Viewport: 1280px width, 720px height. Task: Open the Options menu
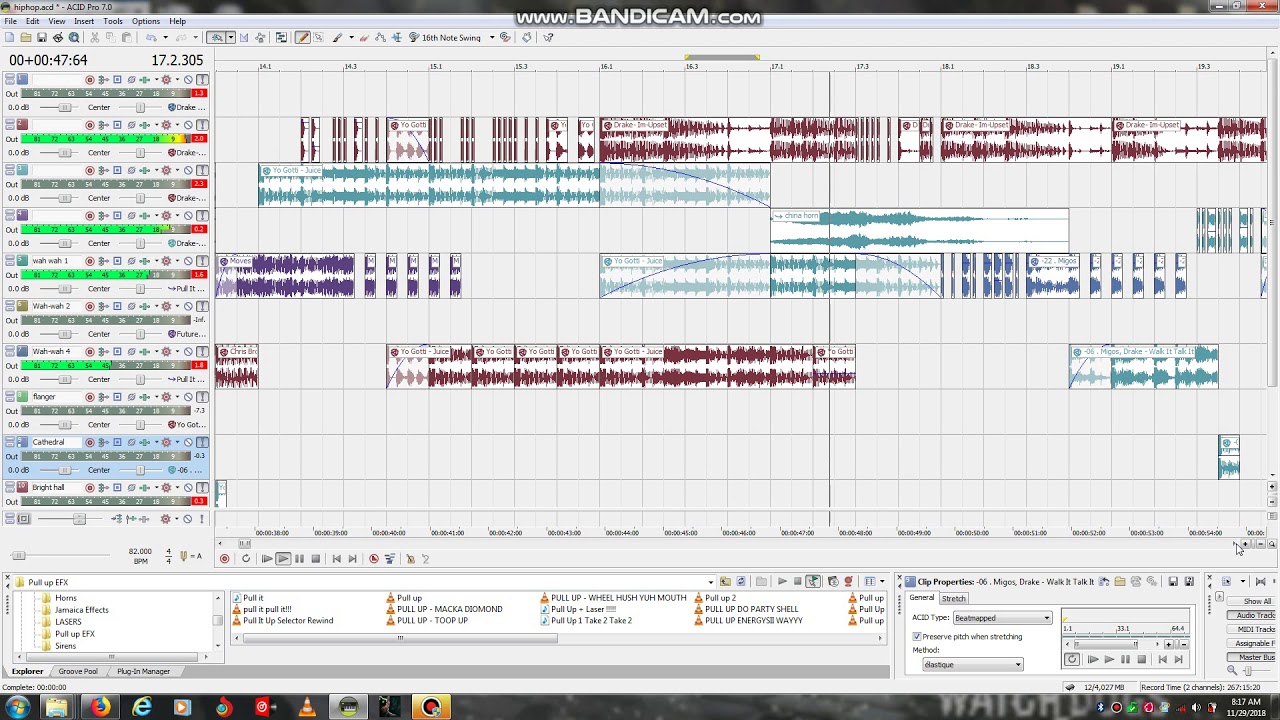[145, 21]
